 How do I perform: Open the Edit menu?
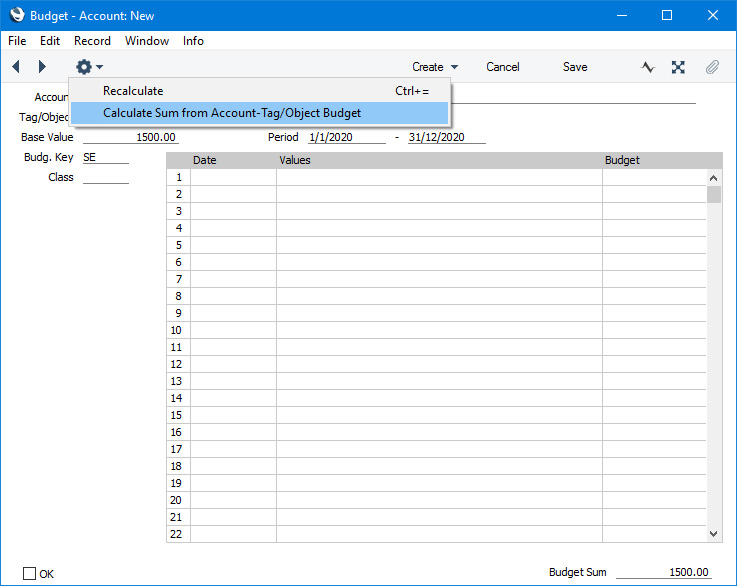point(50,41)
